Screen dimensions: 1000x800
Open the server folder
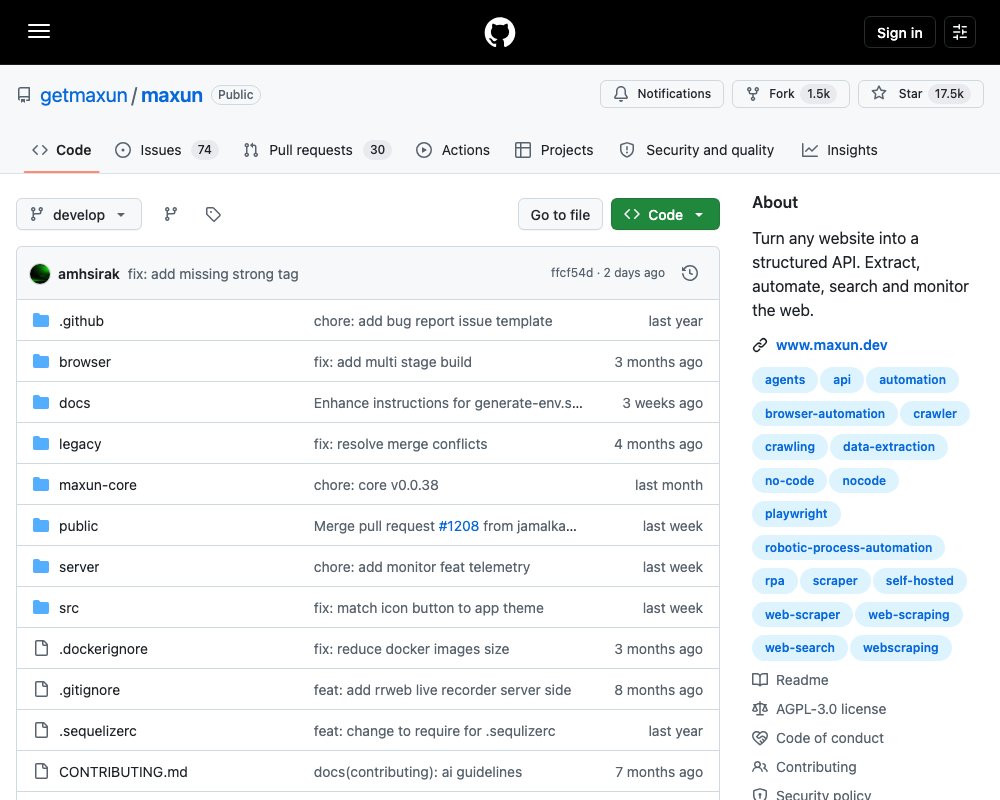pos(79,567)
